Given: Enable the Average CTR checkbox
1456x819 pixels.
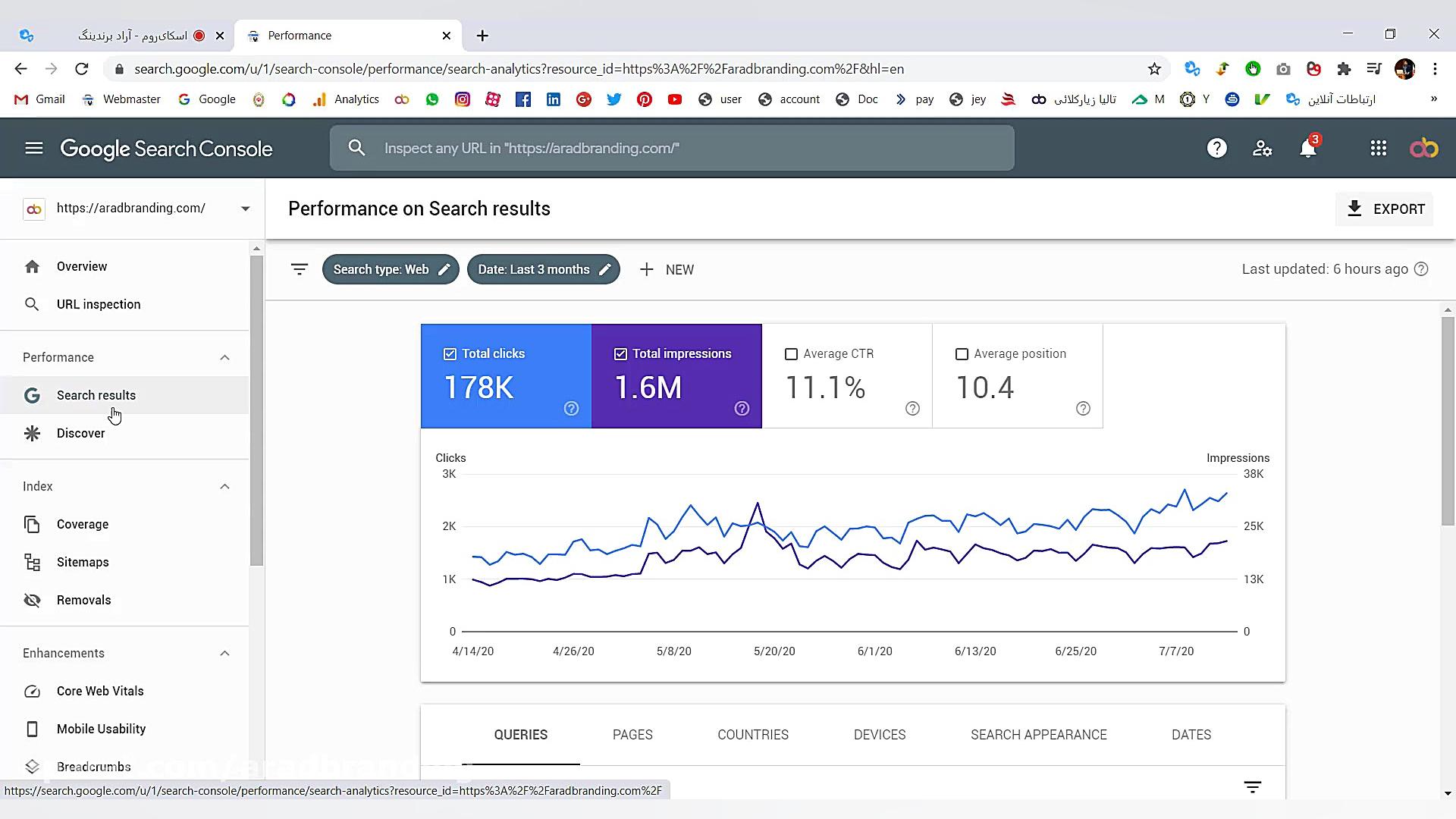Looking at the screenshot, I should click(791, 354).
